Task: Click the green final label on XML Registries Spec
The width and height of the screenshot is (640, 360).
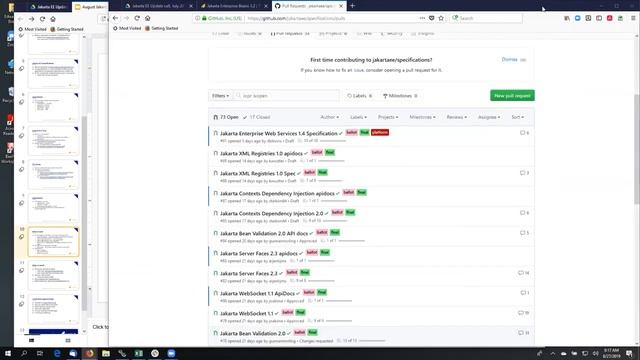Action: [x=322, y=172]
